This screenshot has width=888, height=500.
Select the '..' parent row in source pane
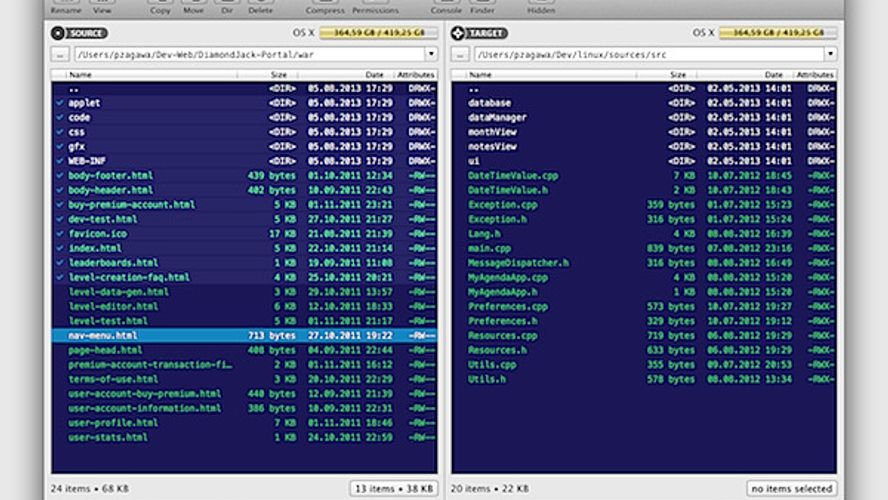coord(244,88)
